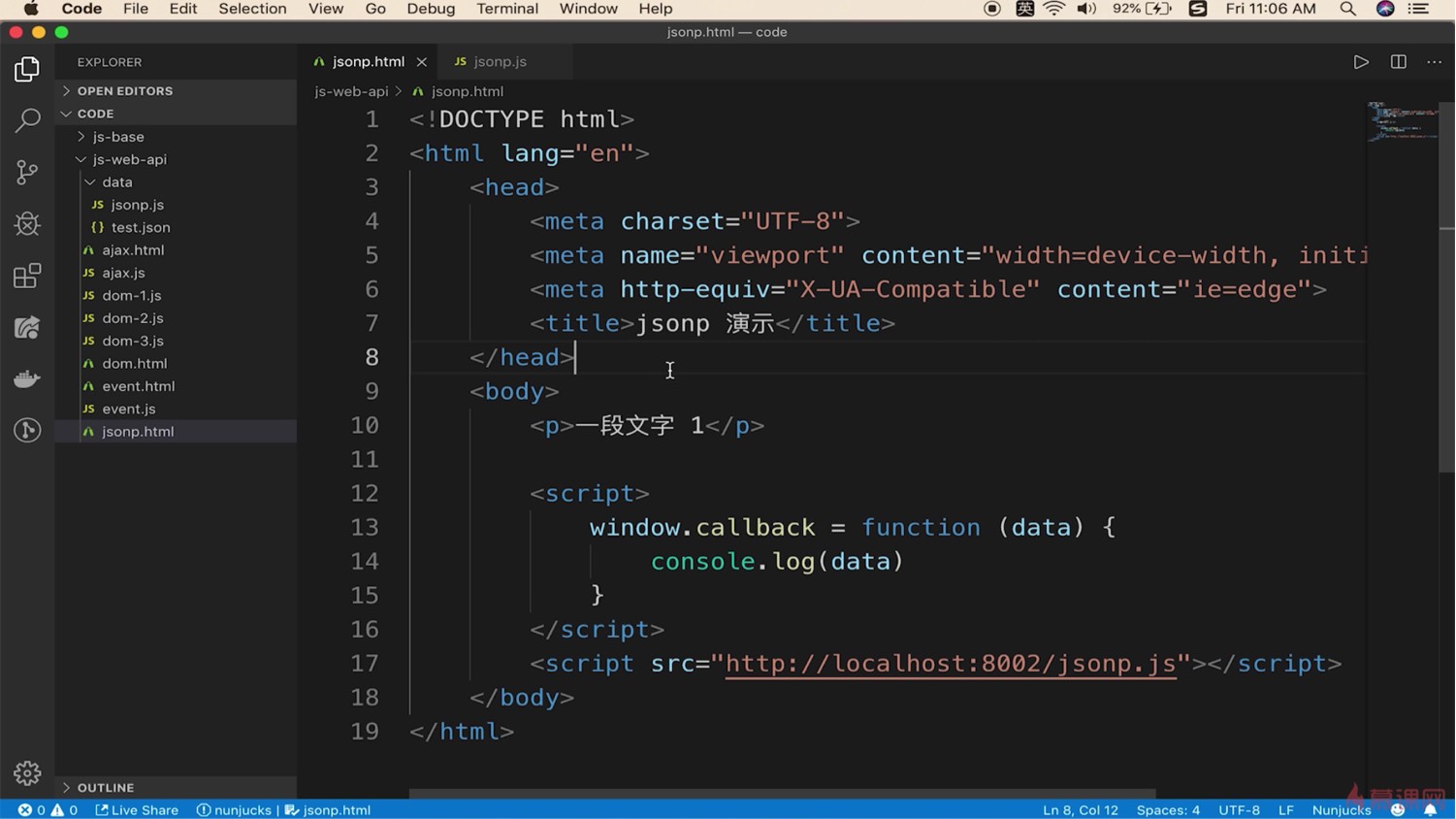Change file encoding UTF-8
This screenshot has height=819, width=1456.
(1239, 810)
